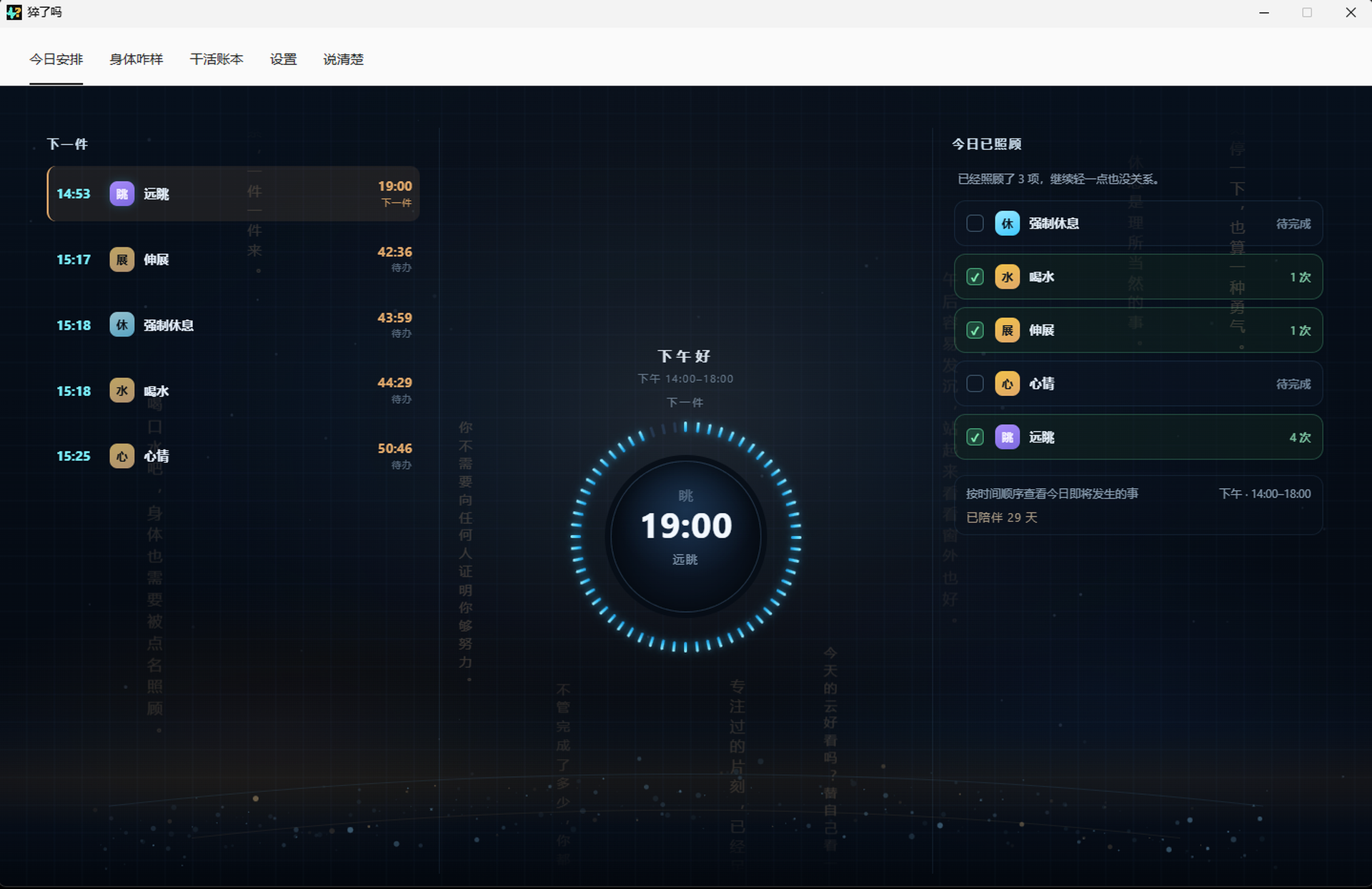Click the 50:46 countdown for 心情

click(394, 449)
